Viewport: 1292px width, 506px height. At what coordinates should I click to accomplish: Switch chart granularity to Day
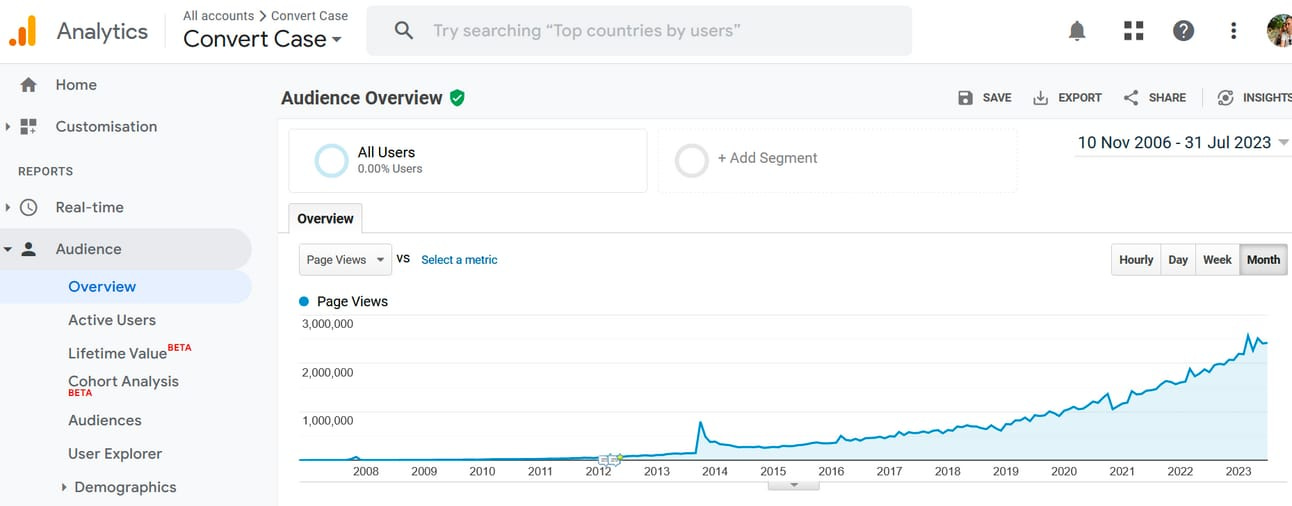pyautogui.click(x=1178, y=260)
